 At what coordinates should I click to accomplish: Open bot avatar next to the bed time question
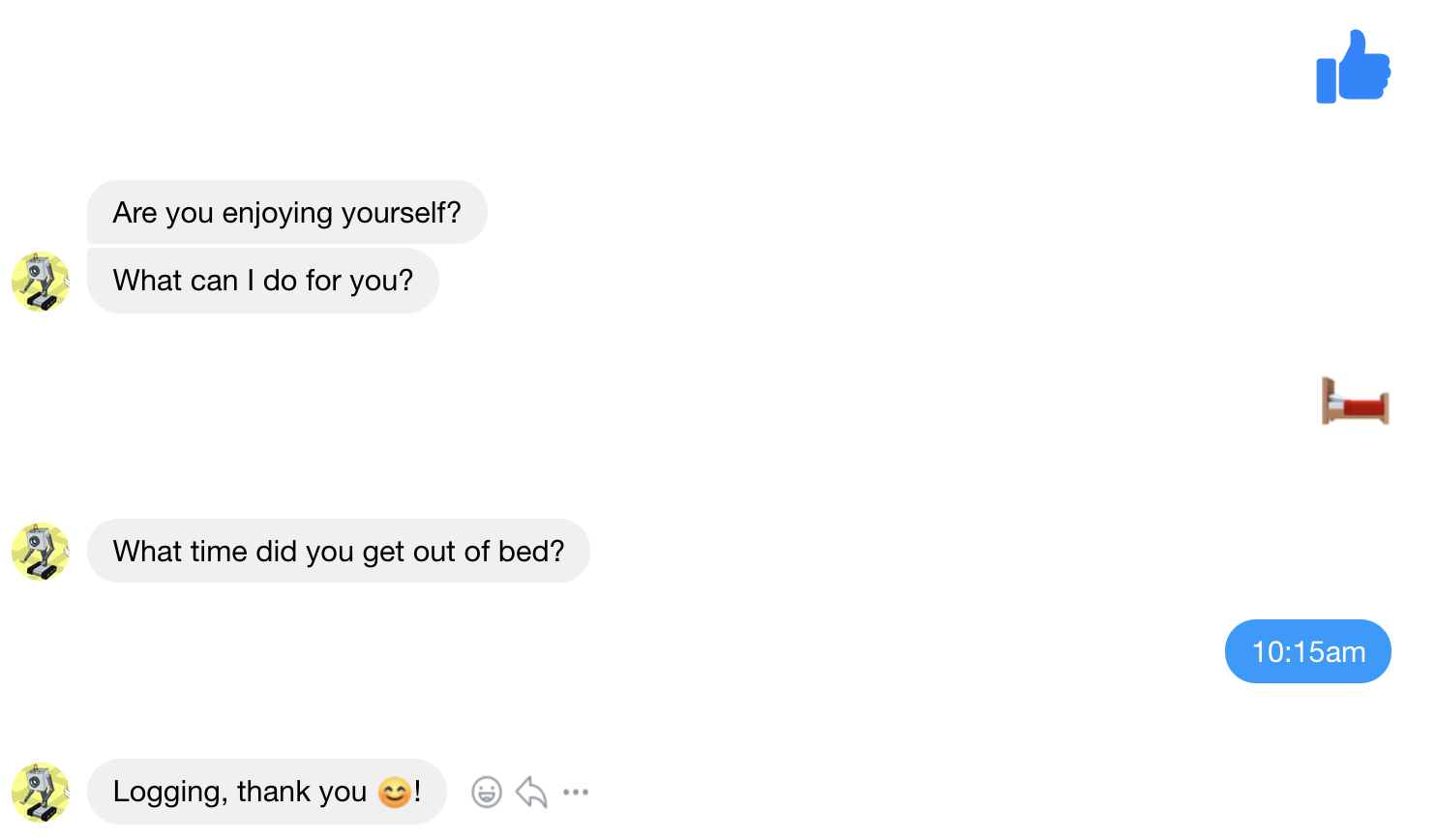coord(41,552)
